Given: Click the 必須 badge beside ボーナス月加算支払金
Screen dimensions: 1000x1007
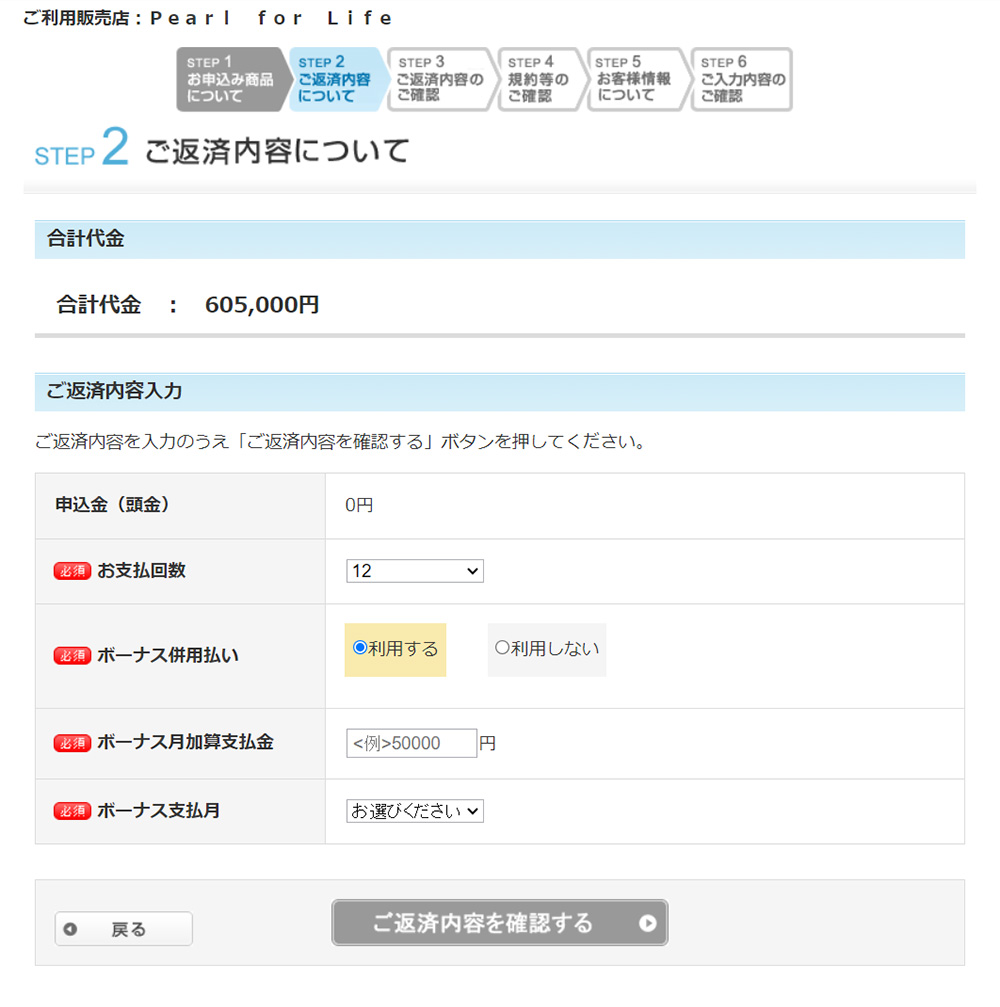Looking at the screenshot, I should click(72, 742).
